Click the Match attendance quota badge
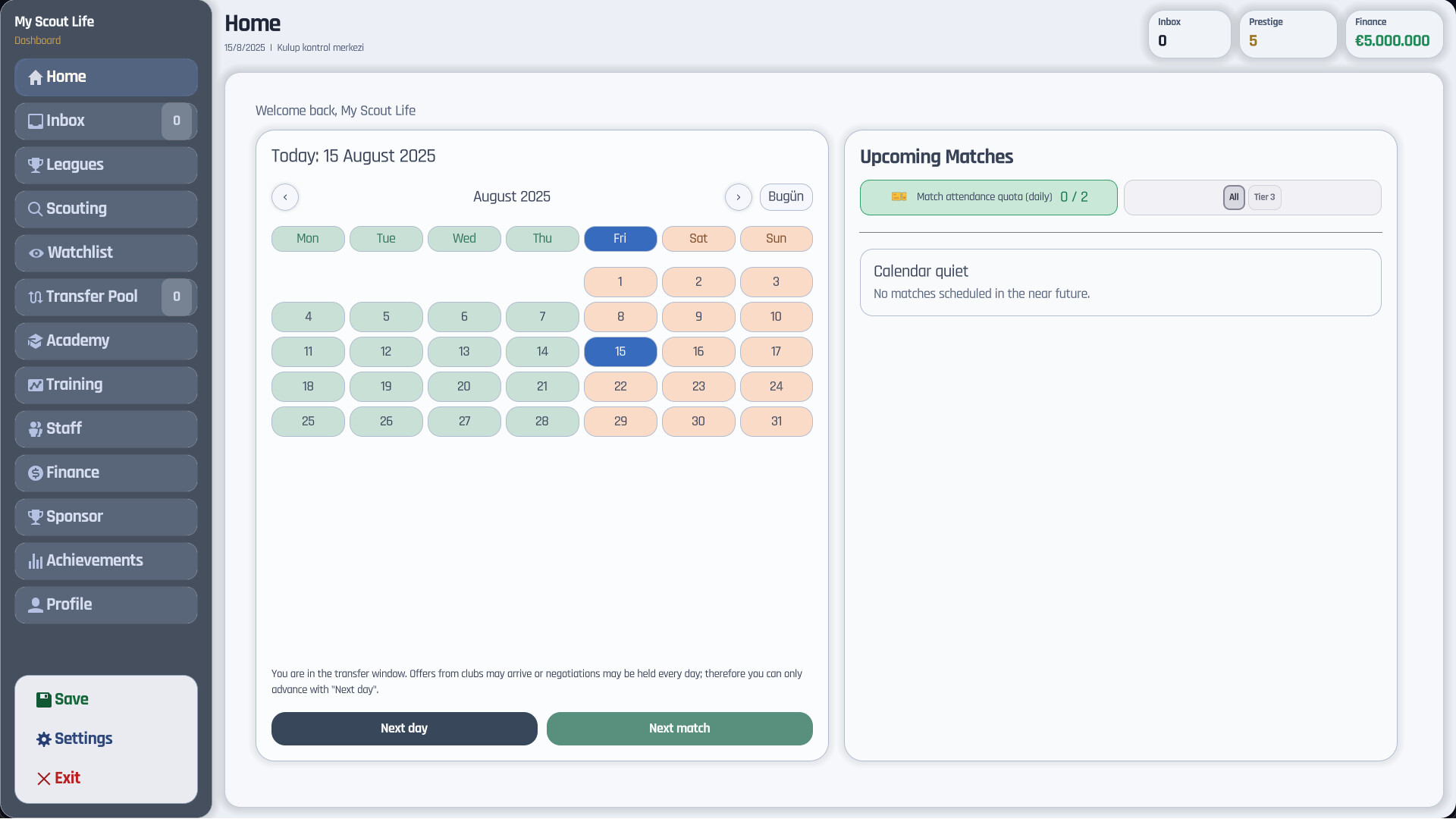This screenshot has width=1456, height=819. [988, 197]
